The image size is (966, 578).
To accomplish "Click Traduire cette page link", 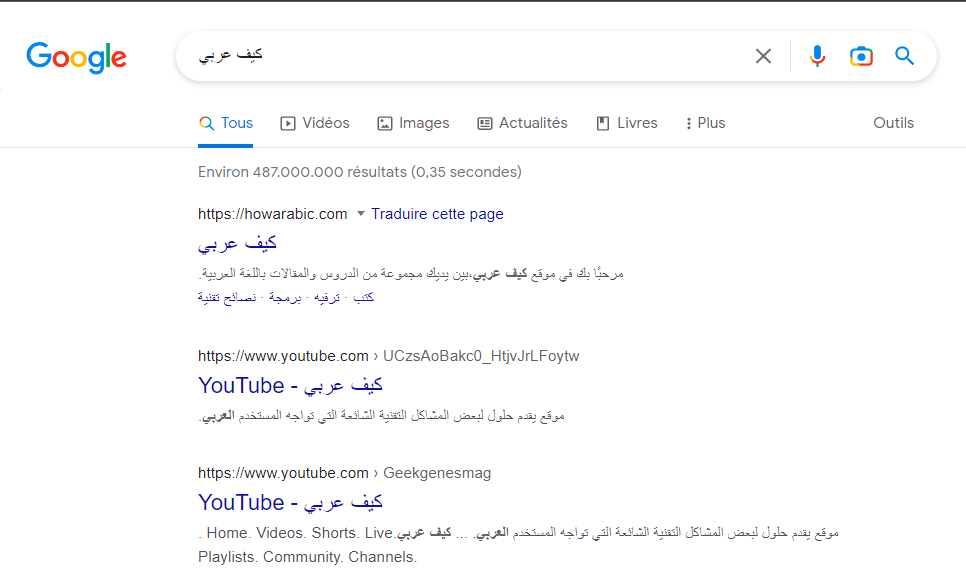I will (437, 214).
